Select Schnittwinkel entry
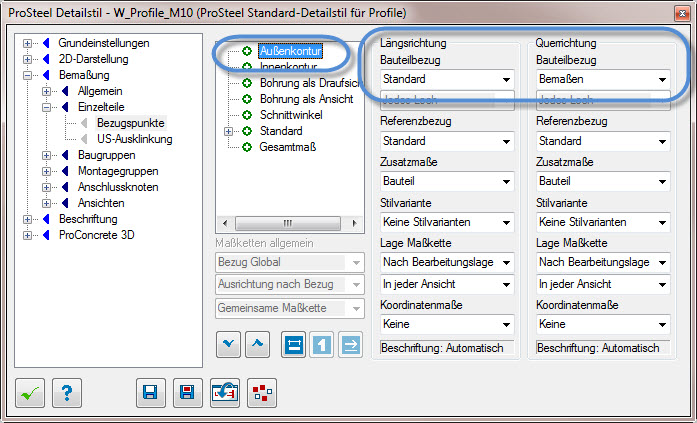 pyautogui.click(x=291, y=115)
